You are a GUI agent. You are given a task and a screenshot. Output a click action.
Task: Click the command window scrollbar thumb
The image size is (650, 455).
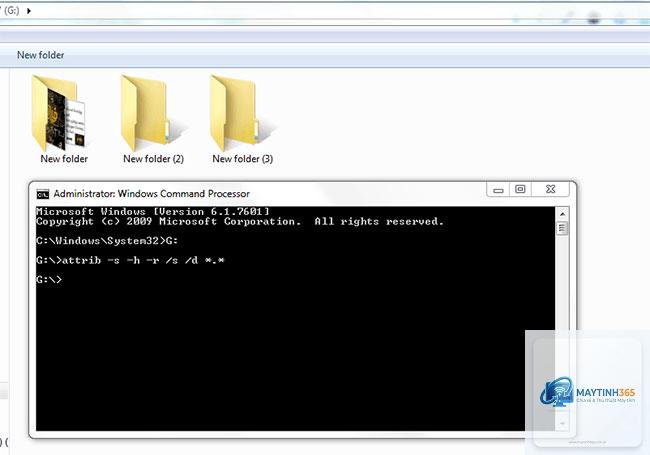coord(563,228)
